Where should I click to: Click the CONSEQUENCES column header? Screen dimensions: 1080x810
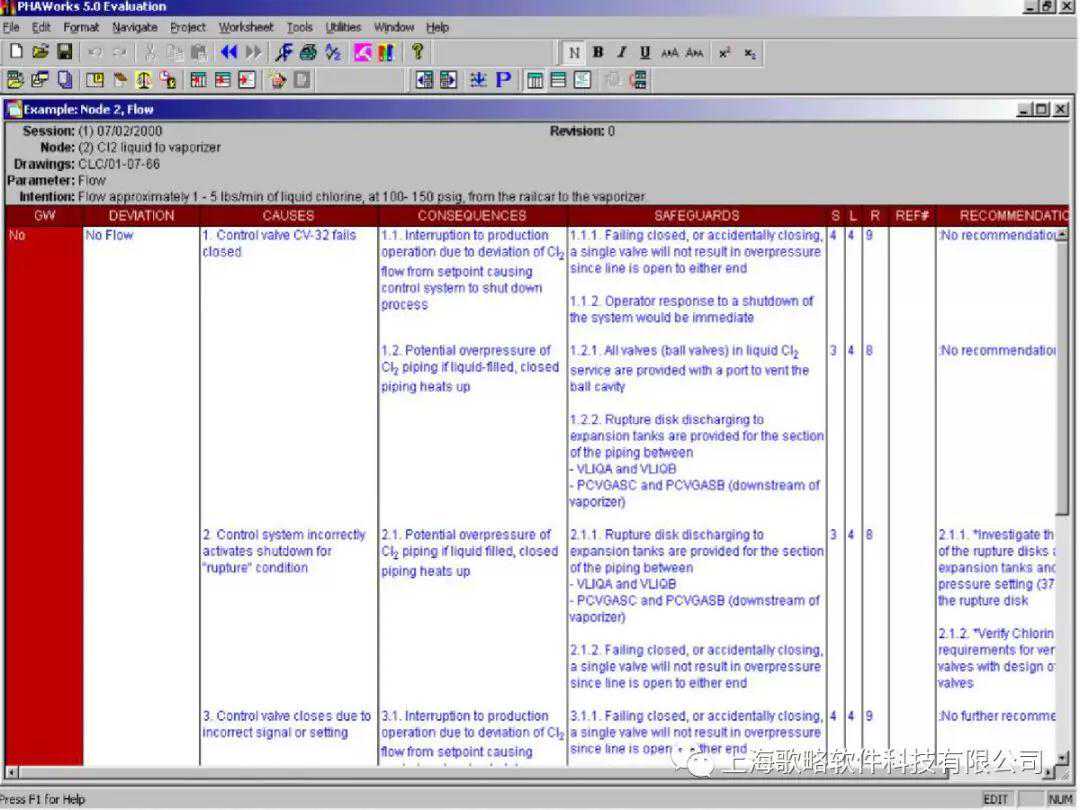(x=472, y=215)
